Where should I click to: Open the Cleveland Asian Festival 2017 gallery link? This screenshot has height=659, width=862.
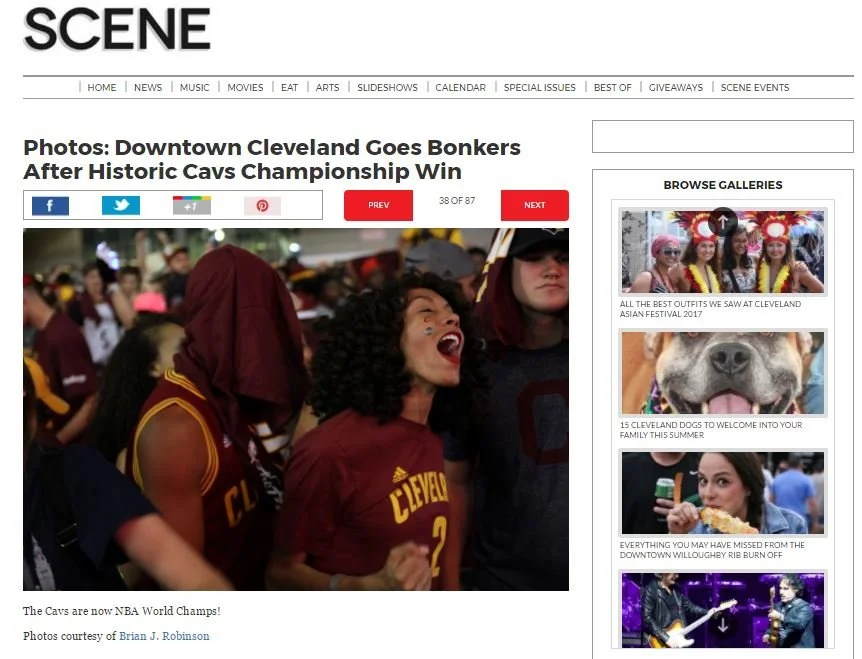(x=710, y=309)
